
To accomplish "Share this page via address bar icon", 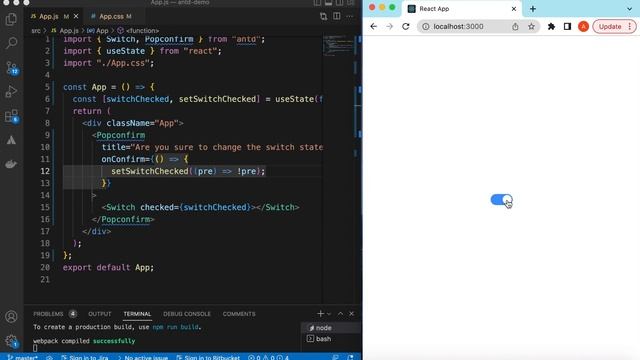I will [515, 27].
